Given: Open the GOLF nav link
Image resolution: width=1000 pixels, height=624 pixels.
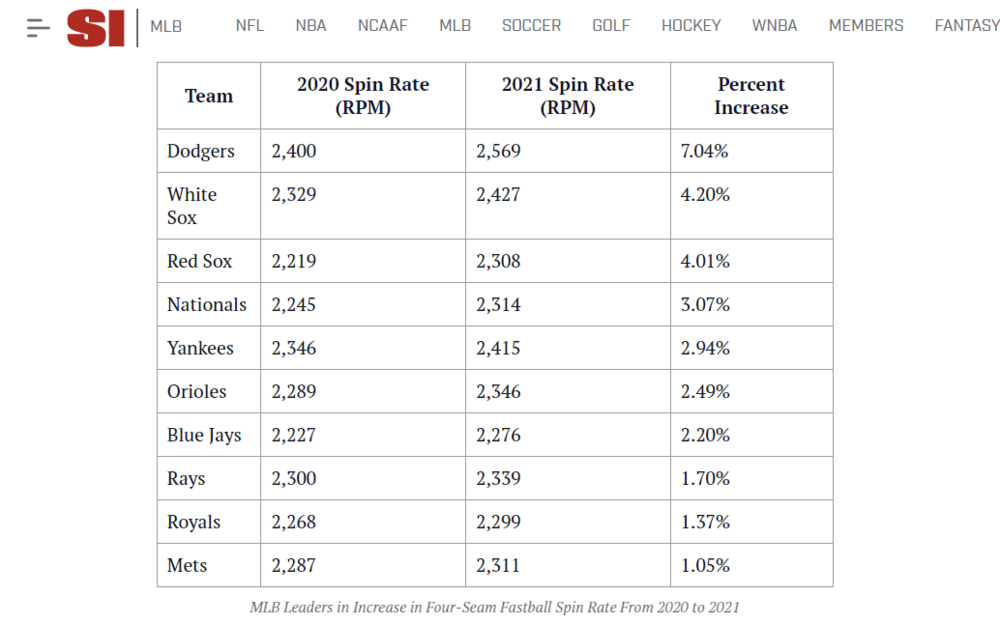Looking at the screenshot, I should coord(611,26).
